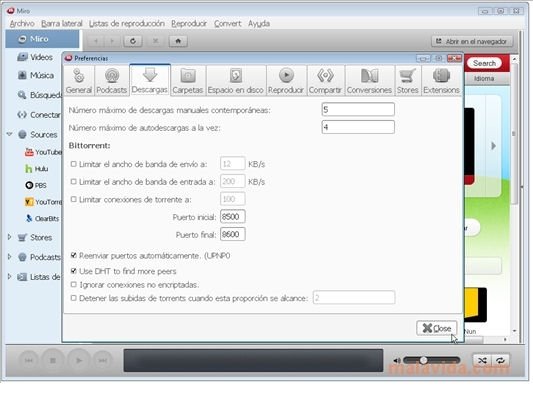Open the Stores shopping cart tab

coord(407,81)
